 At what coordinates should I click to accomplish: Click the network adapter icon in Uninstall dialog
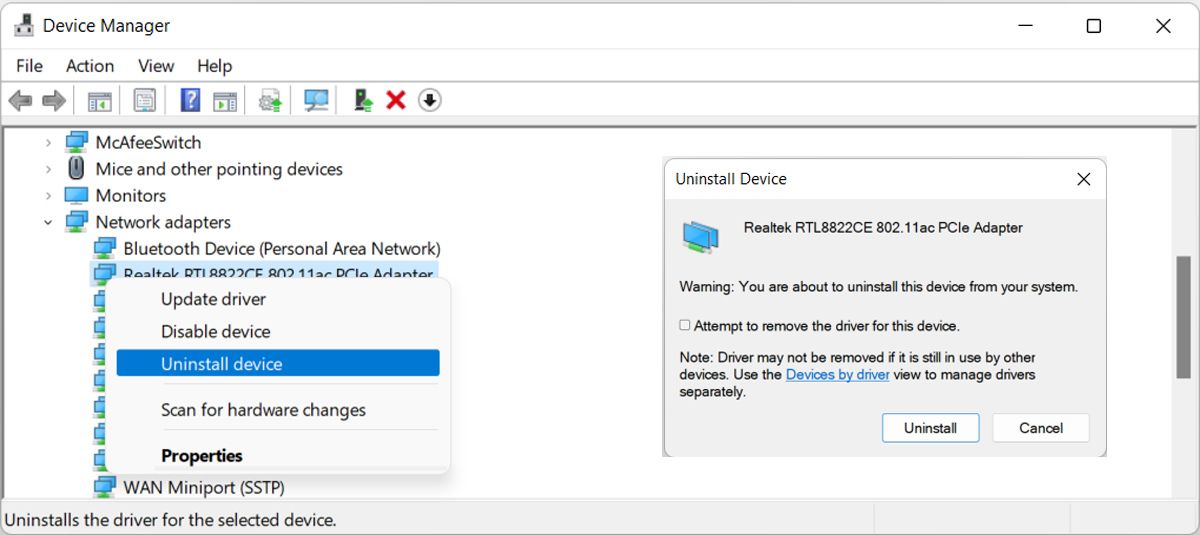701,235
